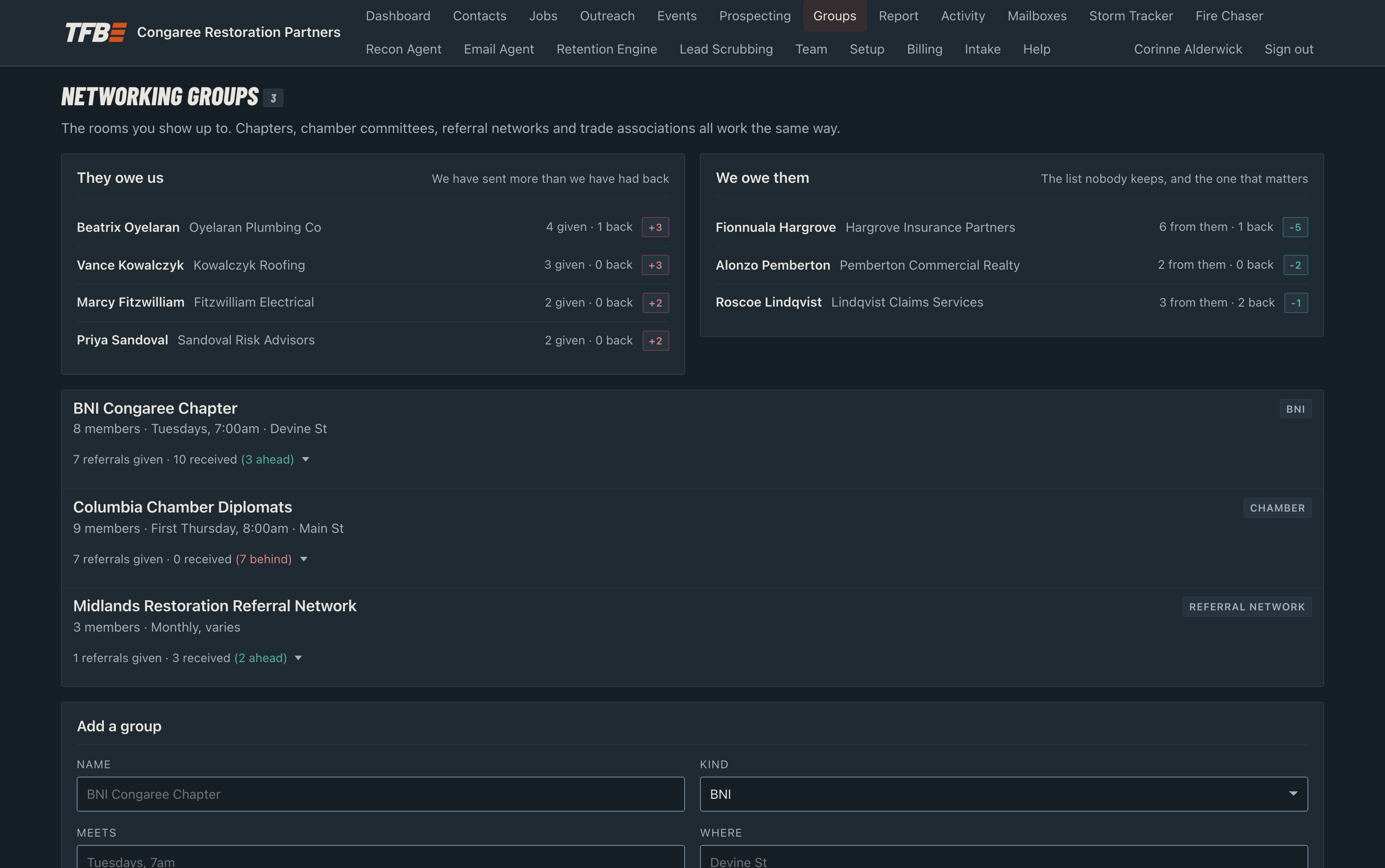
Task: Open Outreach in navigation
Action: click(607, 16)
